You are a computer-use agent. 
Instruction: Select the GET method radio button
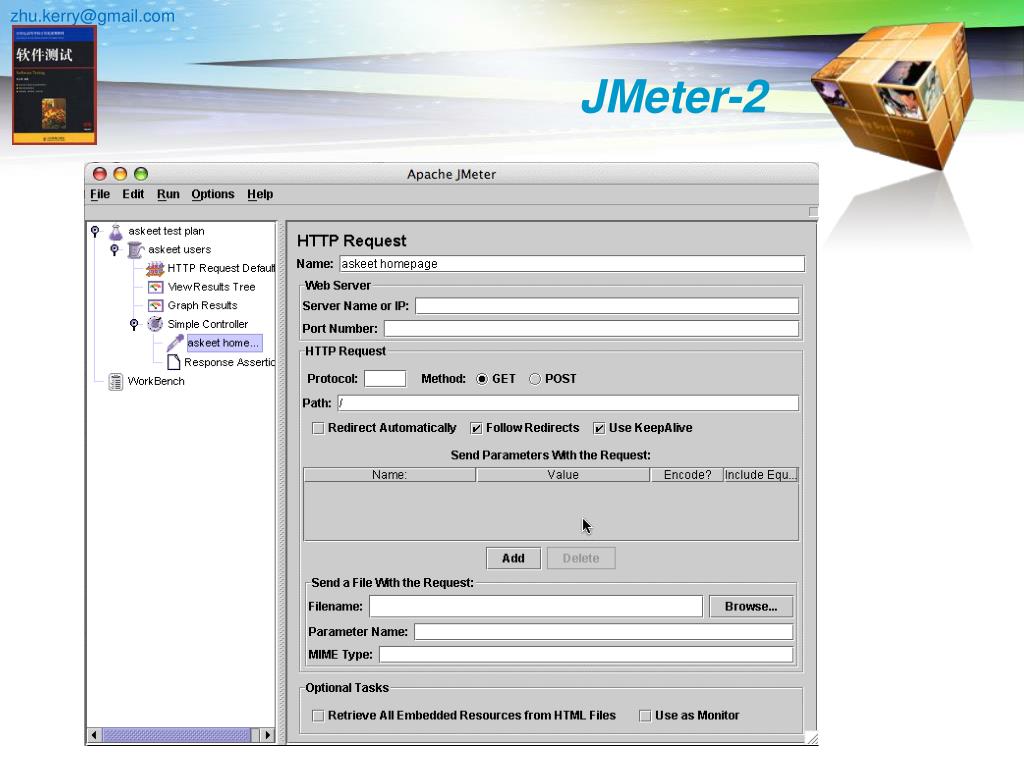click(x=482, y=379)
